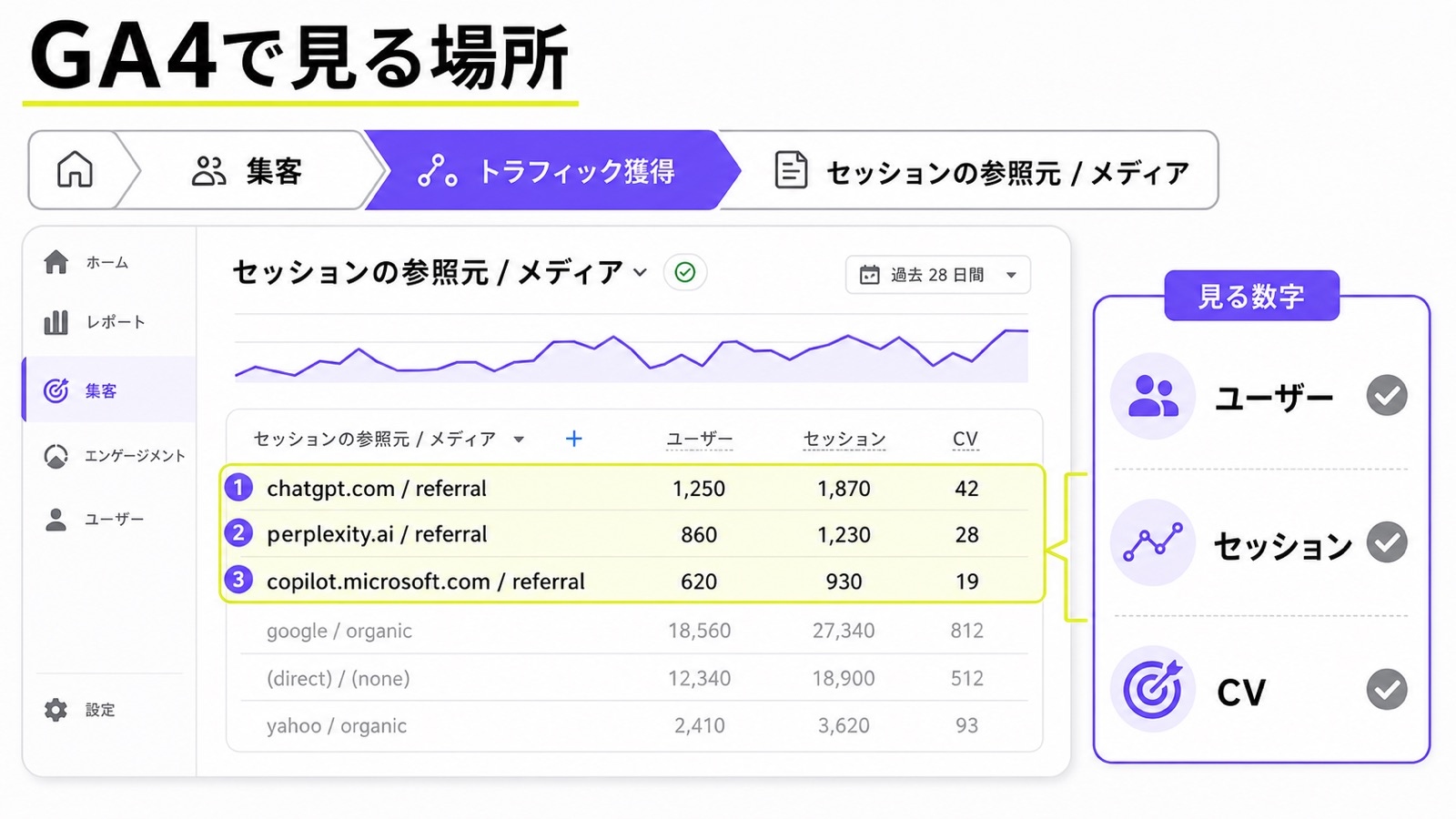This screenshot has height=819, width=1456.
Task: Select the (direct) / (none) row
Action: (634, 678)
